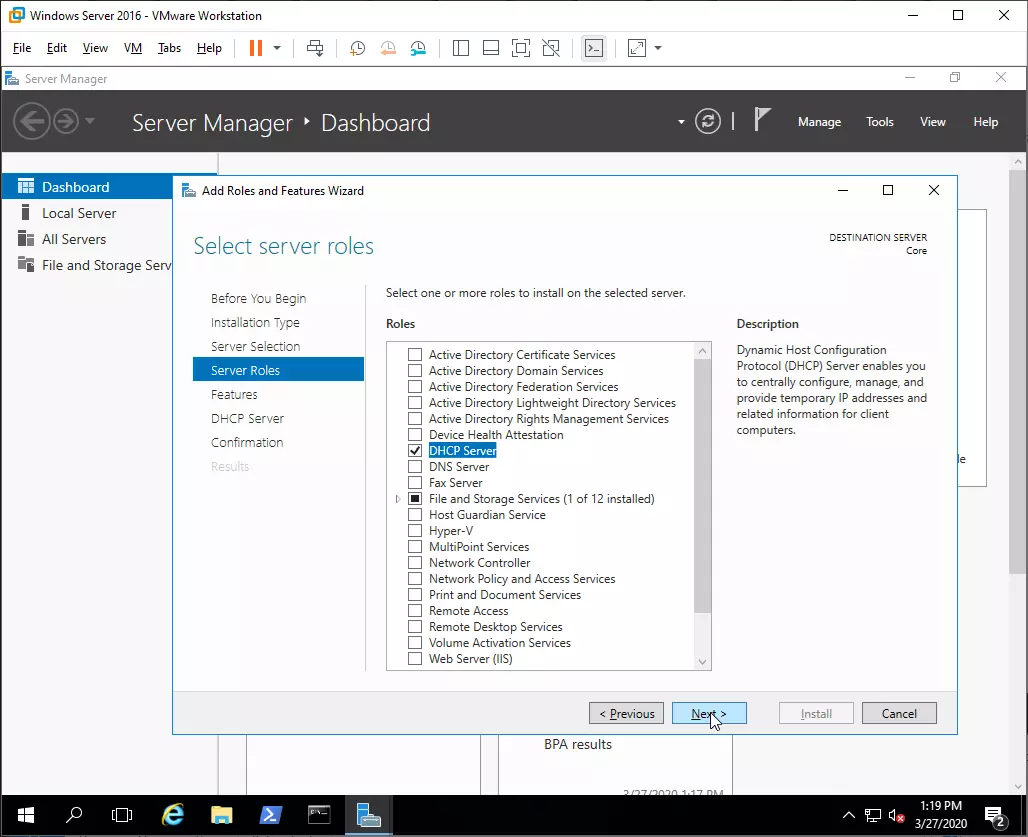The image size is (1028, 837).
Task: Open the VMware File menu
Action: (x=22, y=48)
